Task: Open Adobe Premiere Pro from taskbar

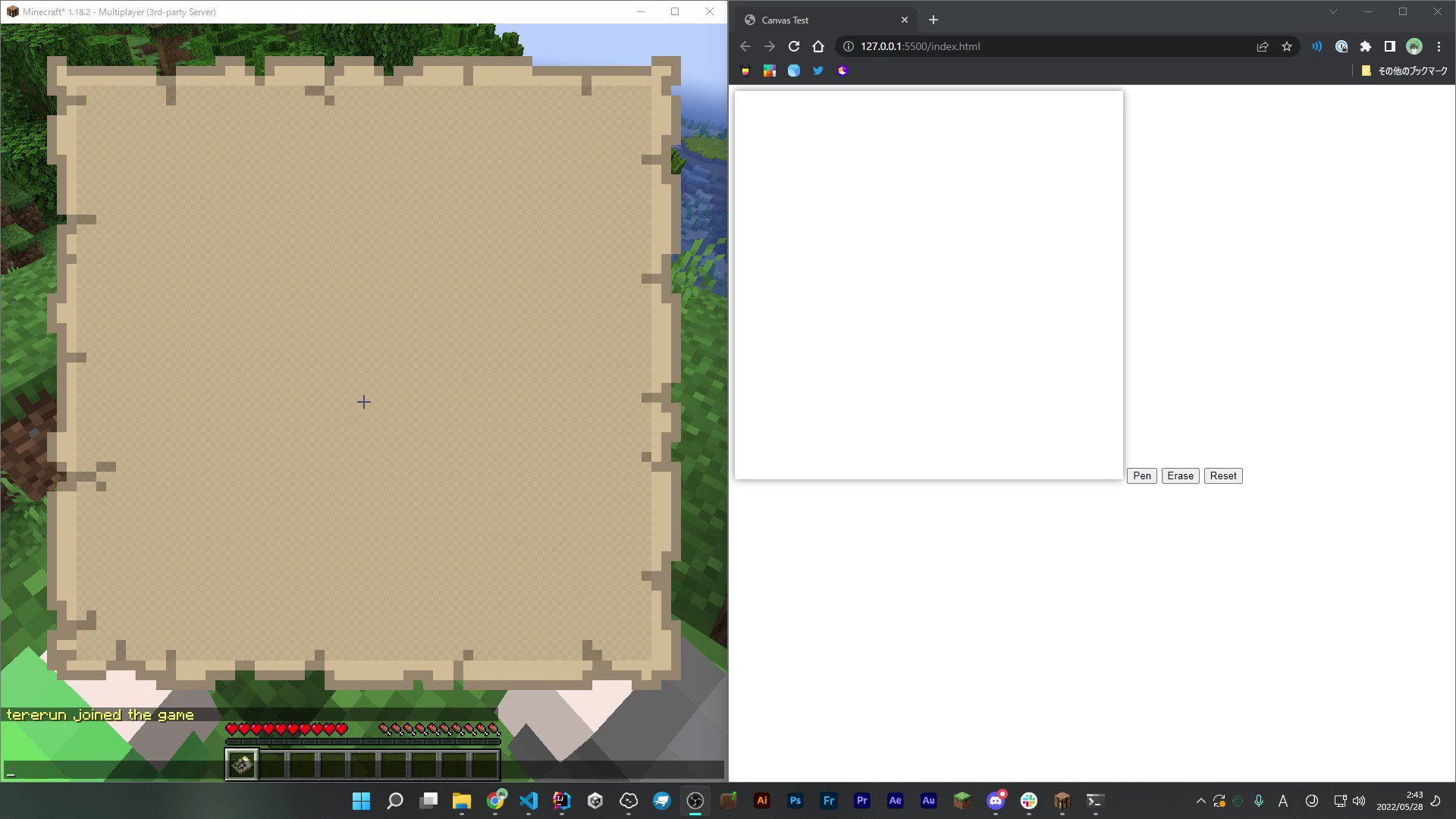Action: (x=862, y=801)
